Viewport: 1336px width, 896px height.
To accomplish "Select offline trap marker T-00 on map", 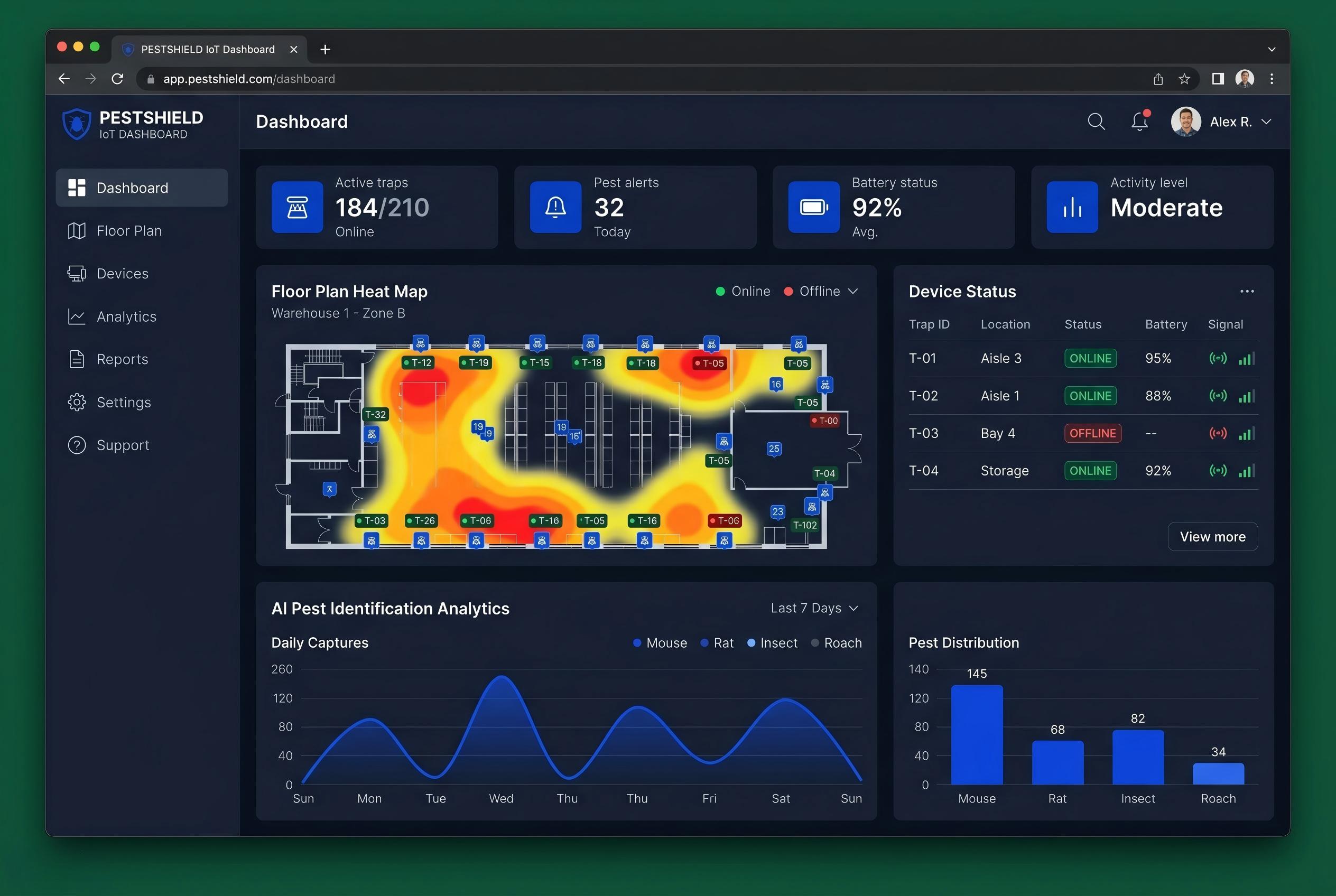I will (x=824, y=421).
